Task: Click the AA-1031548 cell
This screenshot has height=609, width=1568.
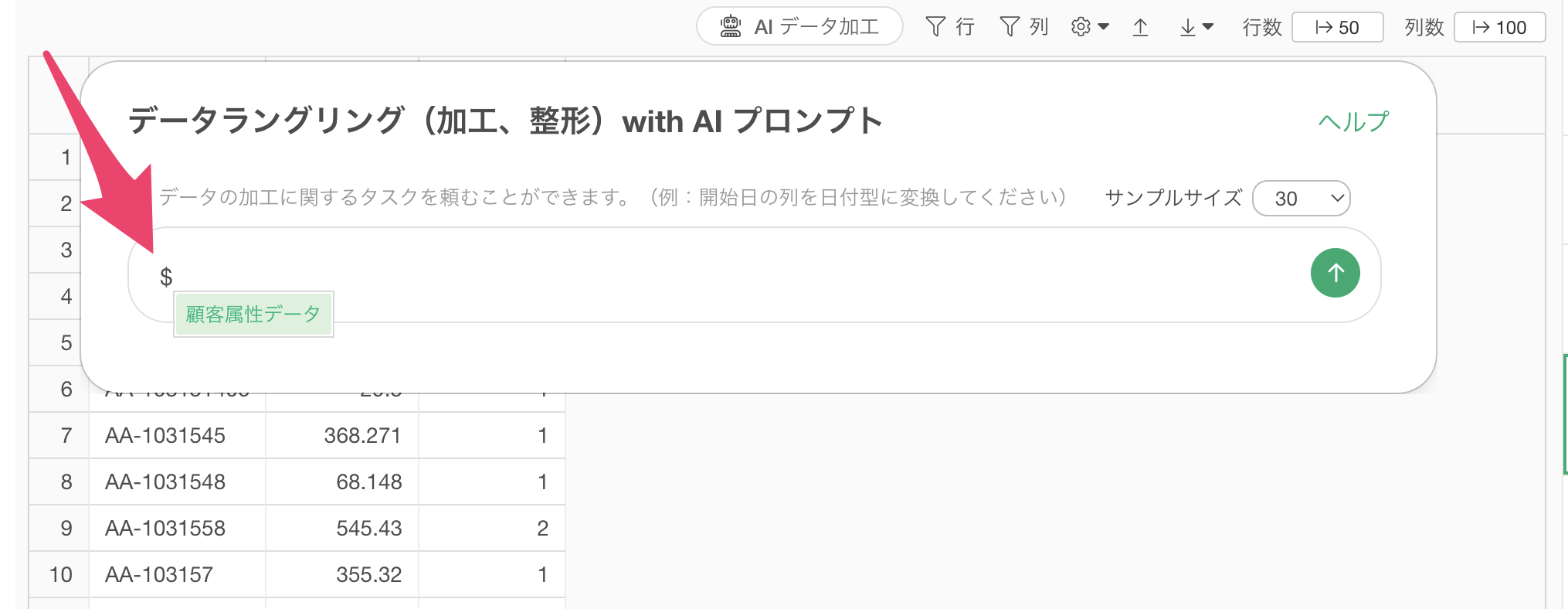Action: [177, 481]
